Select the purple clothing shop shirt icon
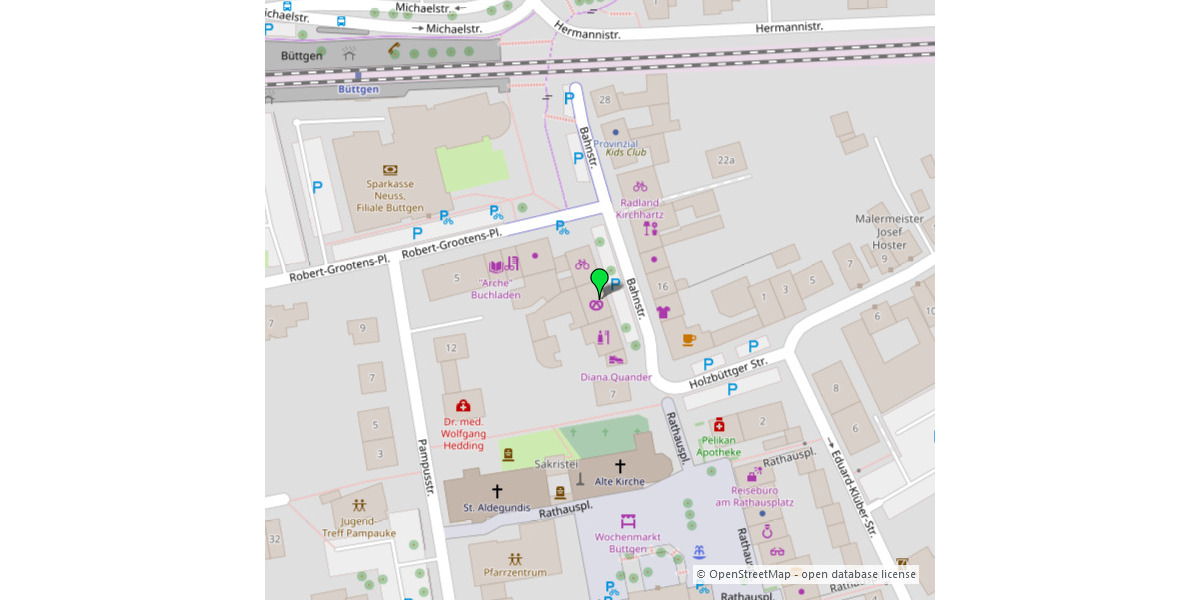 coord(663,312)
